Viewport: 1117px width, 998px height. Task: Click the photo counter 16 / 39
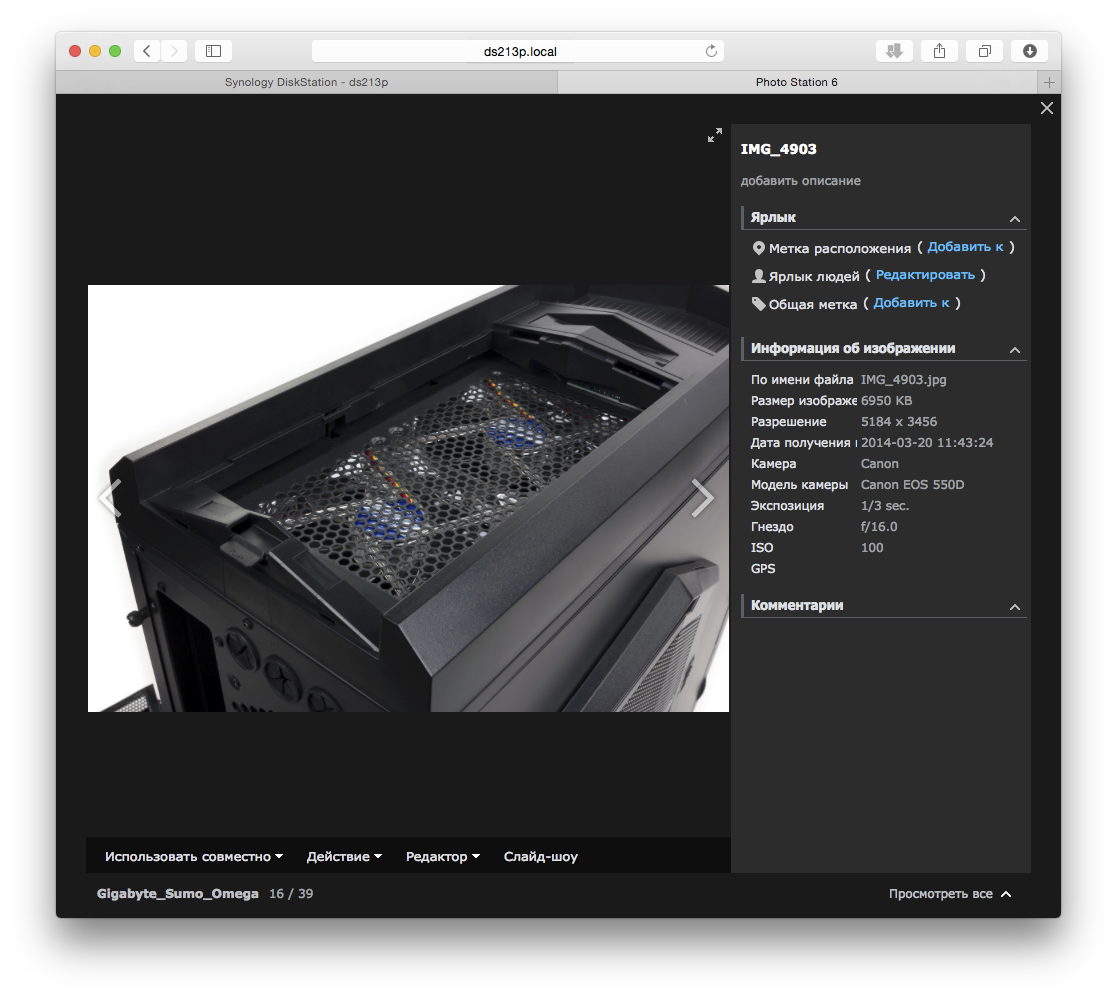pyautogui.click(x=291, y=893)
